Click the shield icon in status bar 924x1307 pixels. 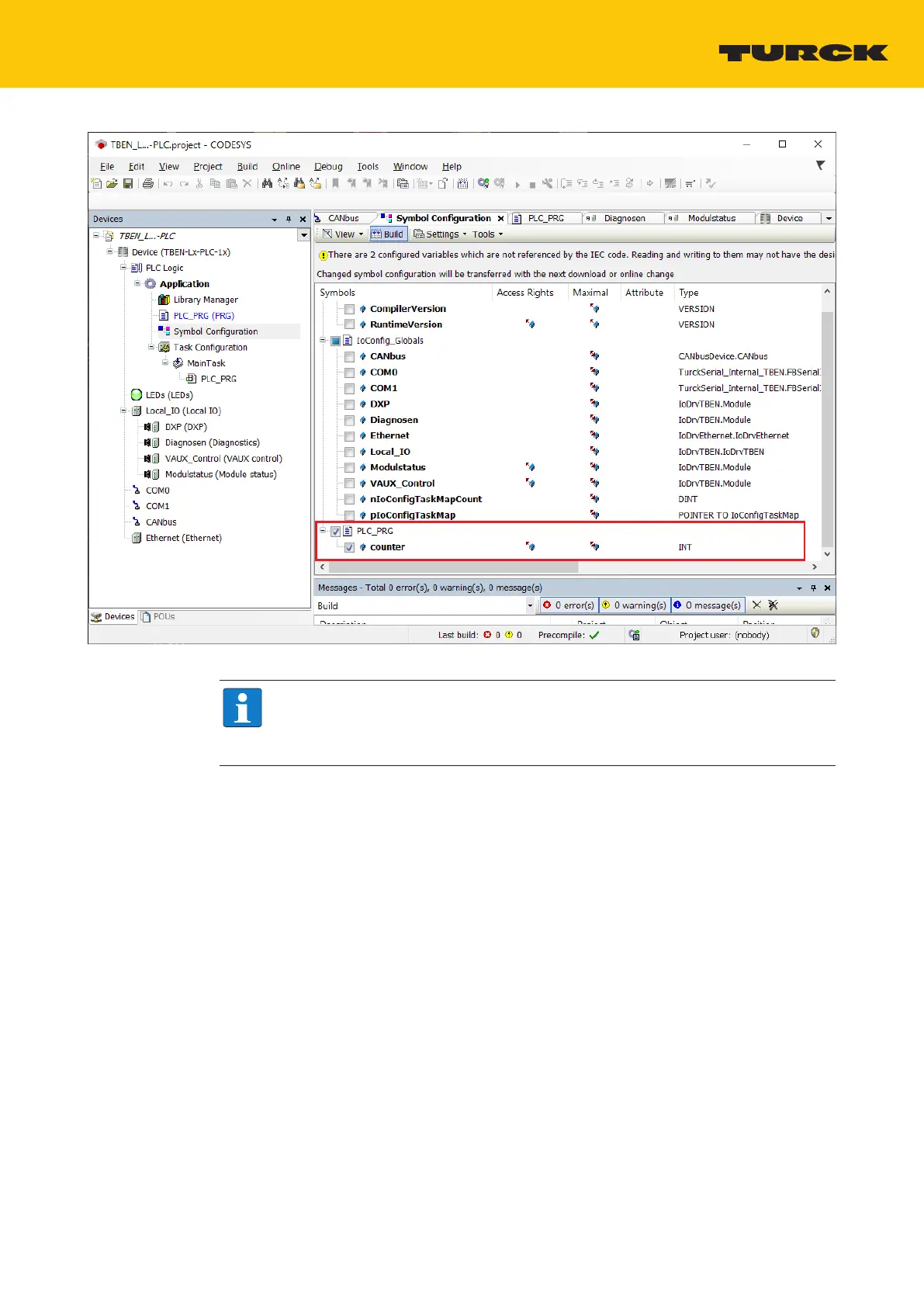815,633
